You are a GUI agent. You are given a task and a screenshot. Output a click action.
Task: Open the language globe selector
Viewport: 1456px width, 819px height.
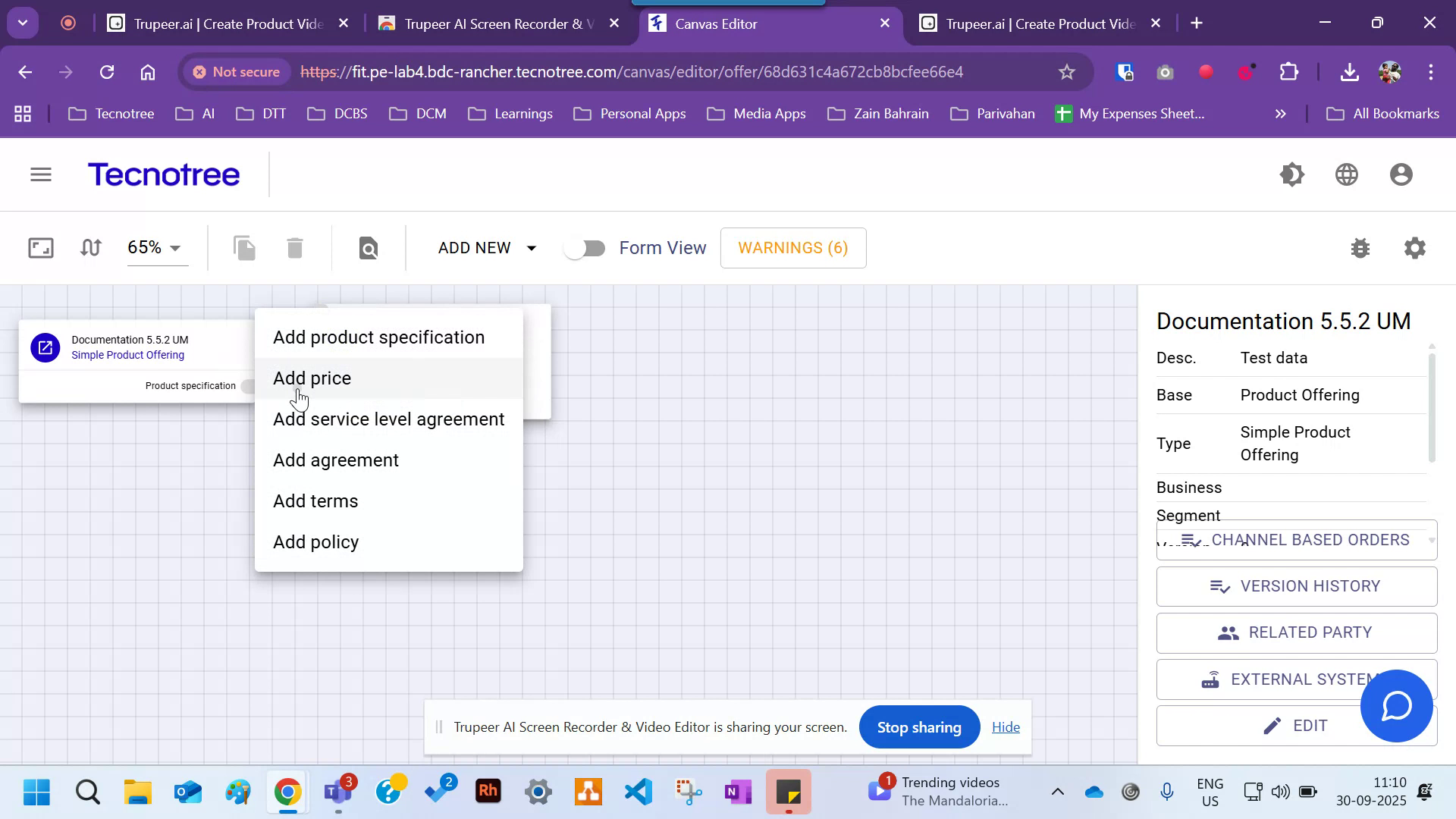(1346, 174)
